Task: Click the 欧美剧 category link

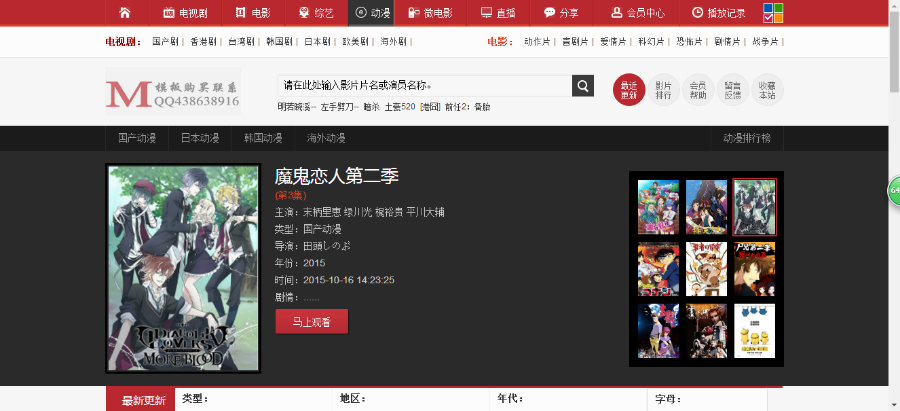Action: pos(355,42)
